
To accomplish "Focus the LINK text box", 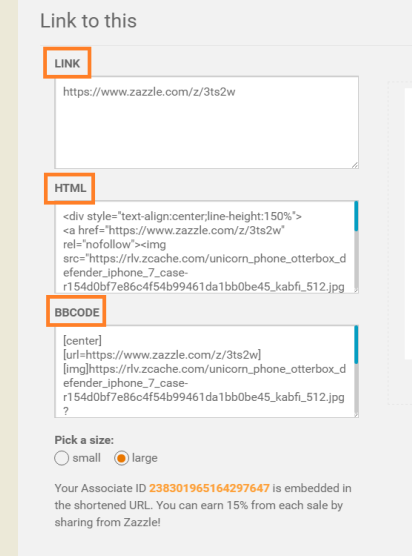I will (206, 122).
